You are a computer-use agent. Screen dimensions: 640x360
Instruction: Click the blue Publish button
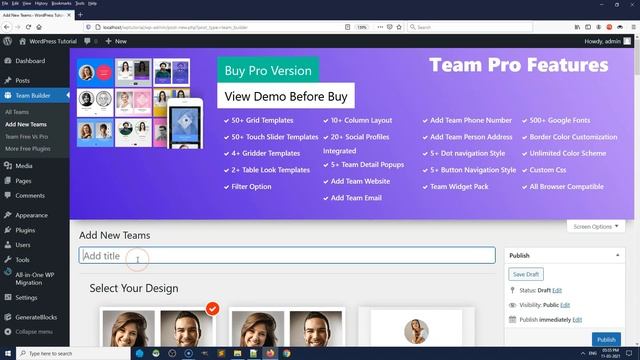click(x=606, y=339)
